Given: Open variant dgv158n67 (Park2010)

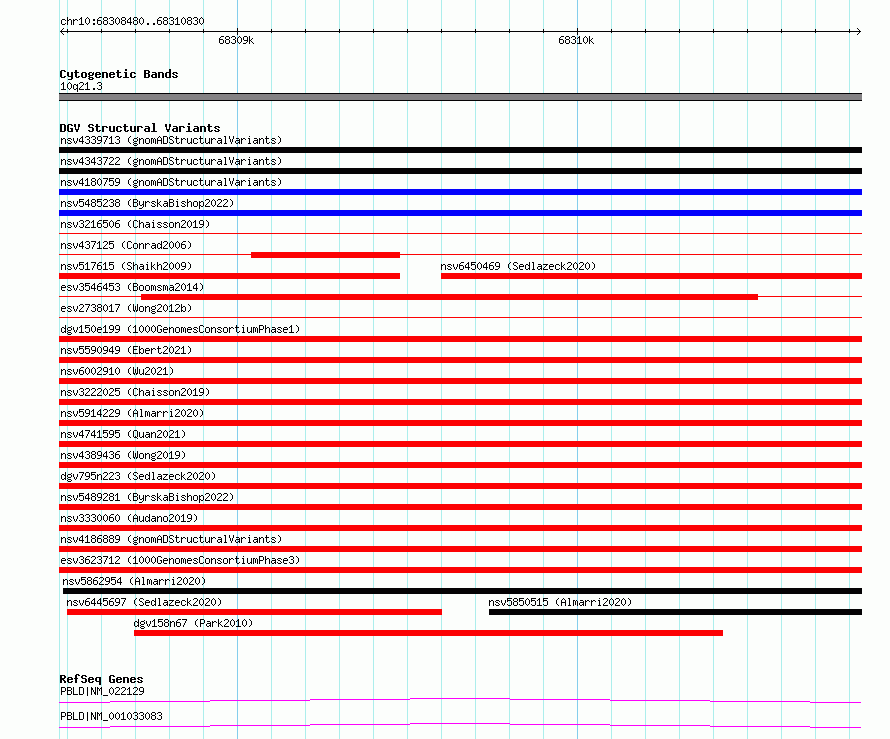Looking at the screenshot, I should tap(193, 623).
